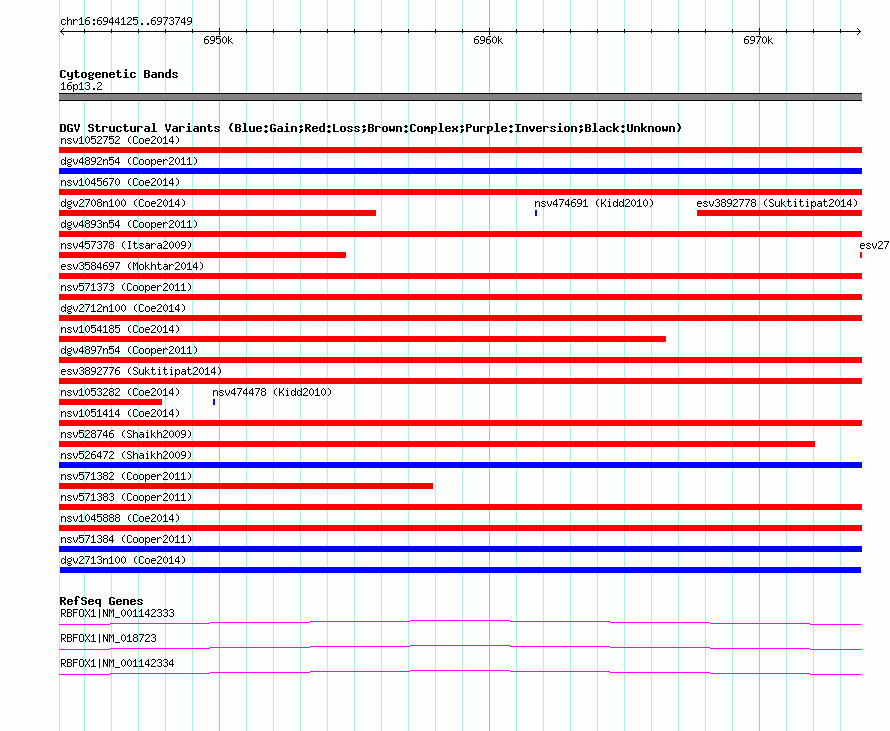This screenshot has width=890, height=731.
Task: Click the nsv571382 (Cooper2011) label
Action: coord(126,476)
